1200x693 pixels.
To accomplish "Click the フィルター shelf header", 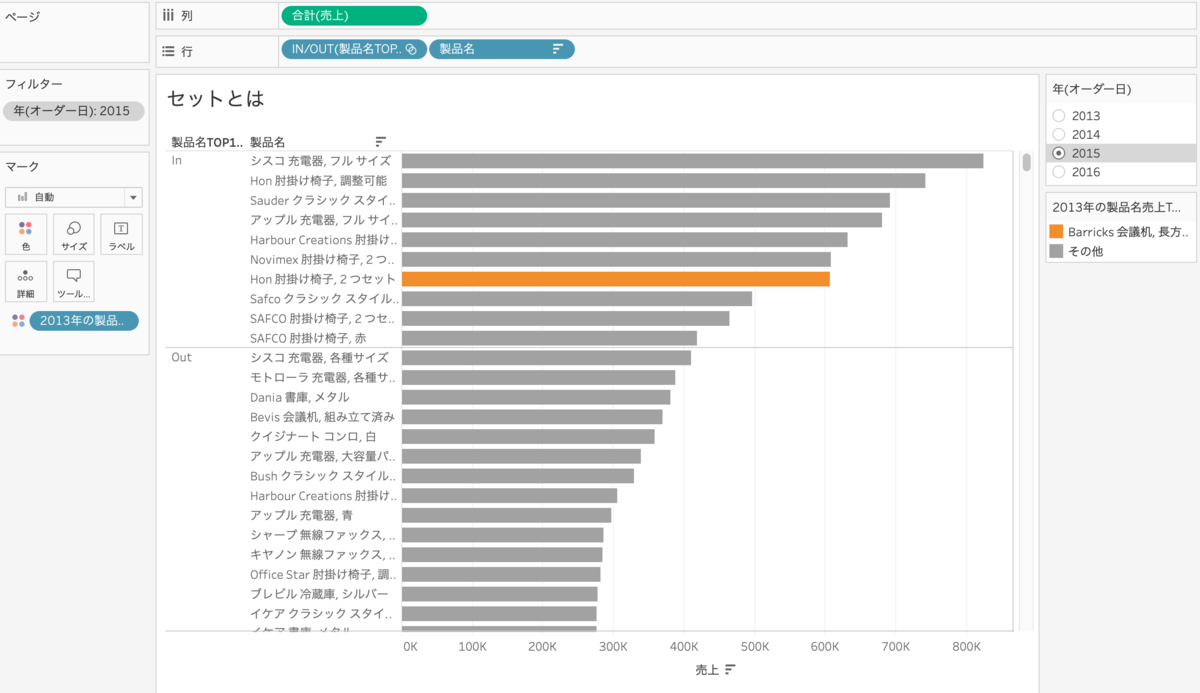I will pyautogui.click(x=35, y=84).
